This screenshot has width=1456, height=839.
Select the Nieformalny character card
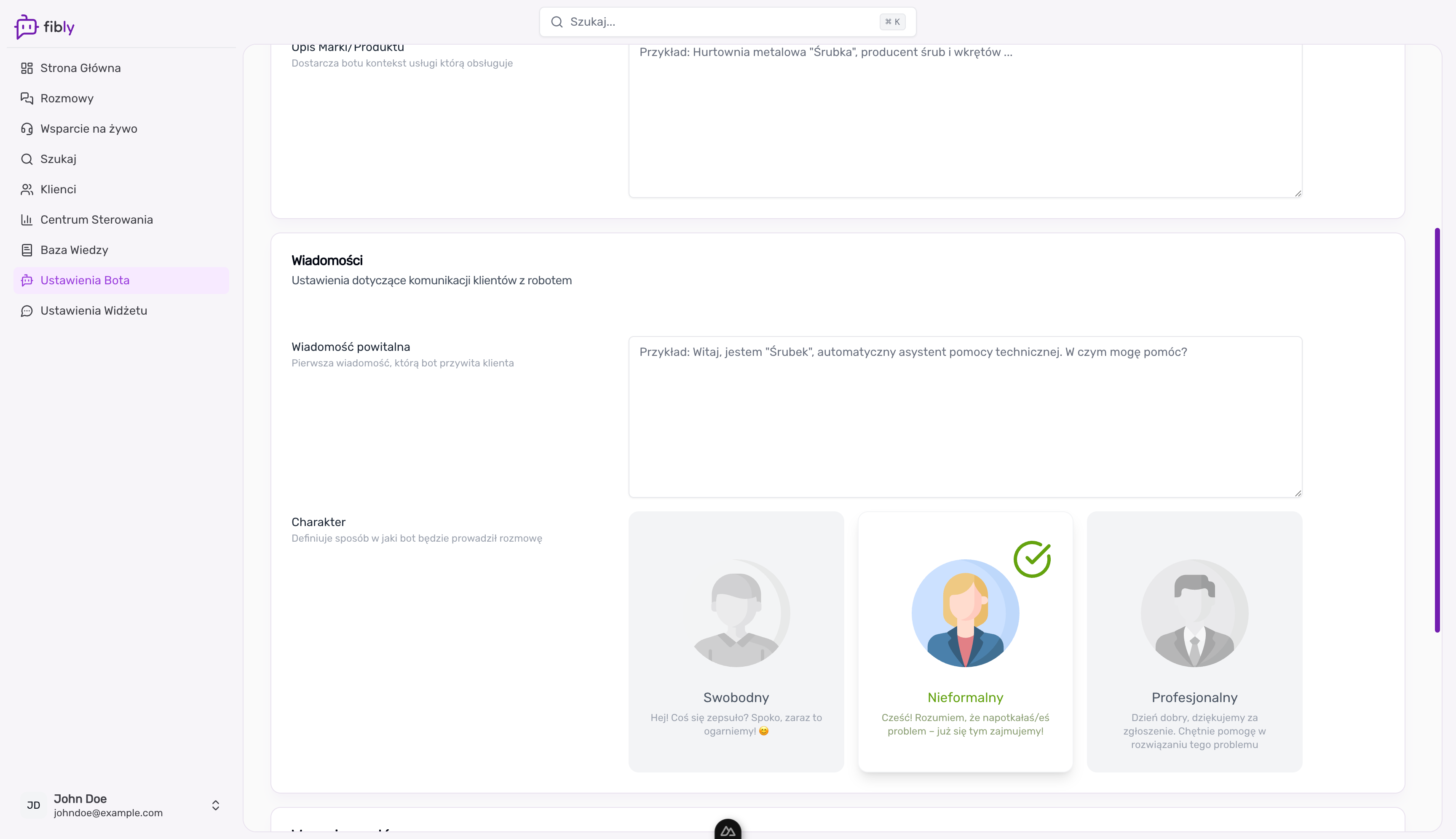pyautogui.click(x=966, y=641)
